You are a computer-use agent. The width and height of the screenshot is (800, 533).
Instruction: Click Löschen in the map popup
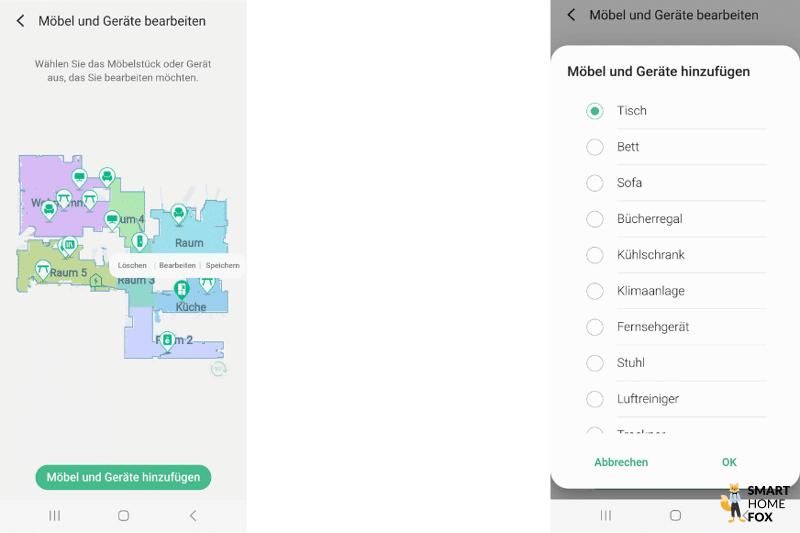[x=132, y=266]
